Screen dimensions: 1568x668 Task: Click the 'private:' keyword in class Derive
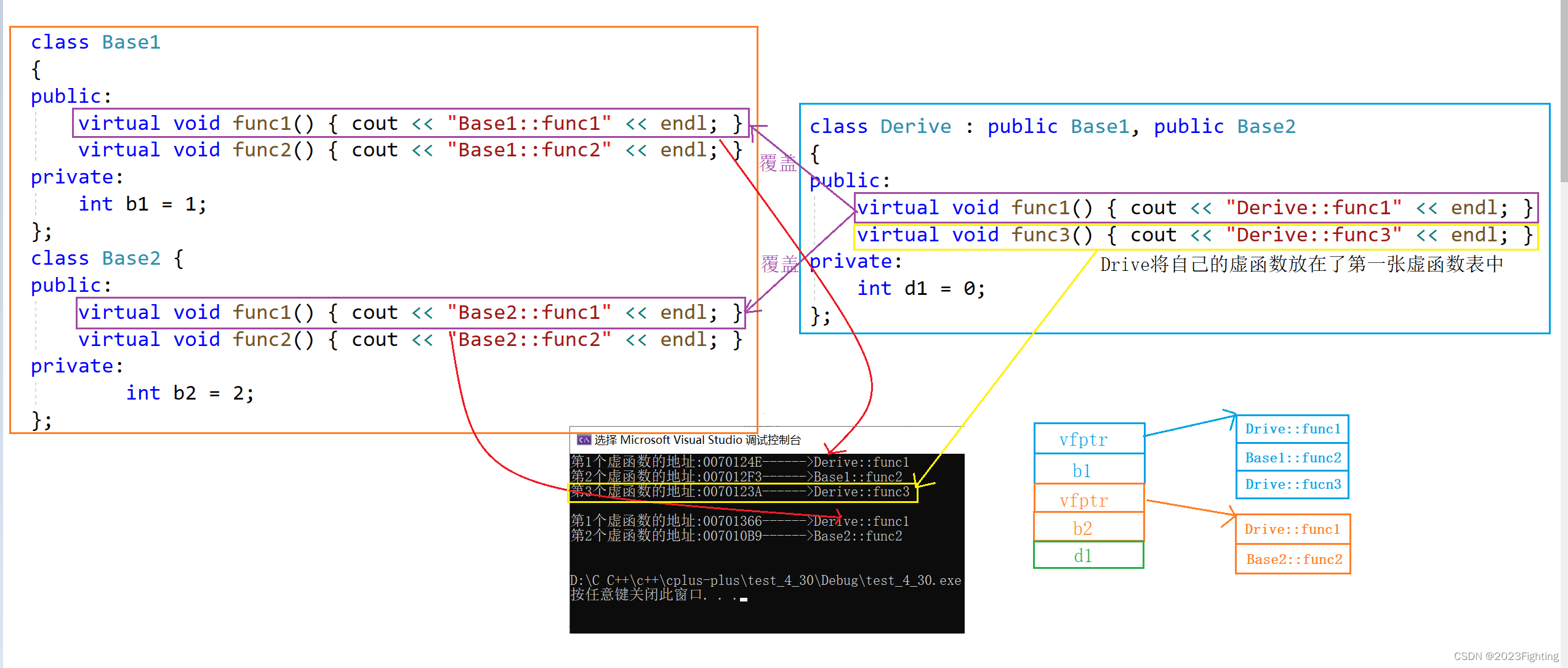[x=855, y=262]
